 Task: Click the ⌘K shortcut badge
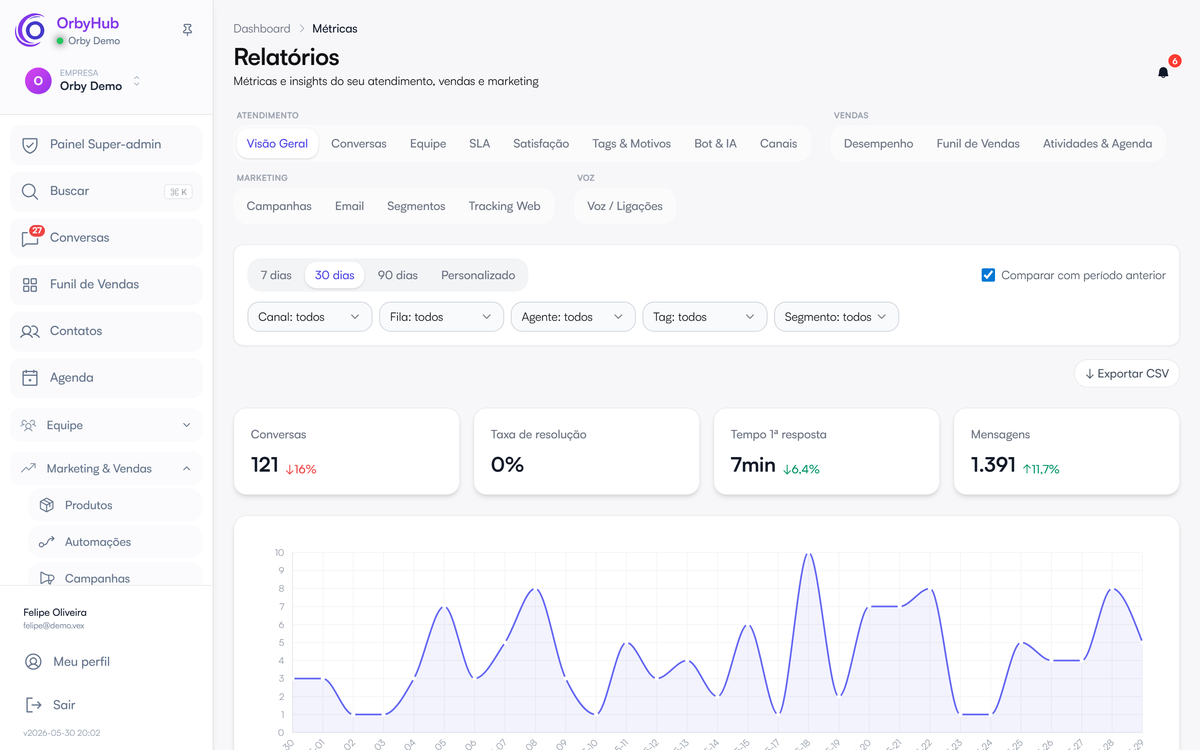coord(178,192)
